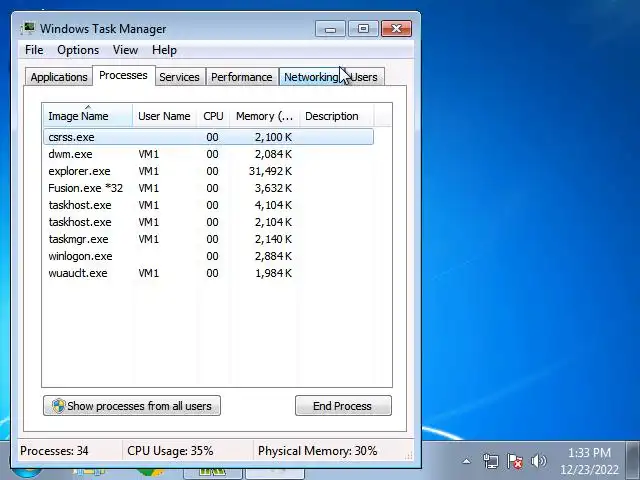Viewport: 640px width, 480px height.
Task: Minimize the Task Manager window
Action: click(x=330, y=29)
